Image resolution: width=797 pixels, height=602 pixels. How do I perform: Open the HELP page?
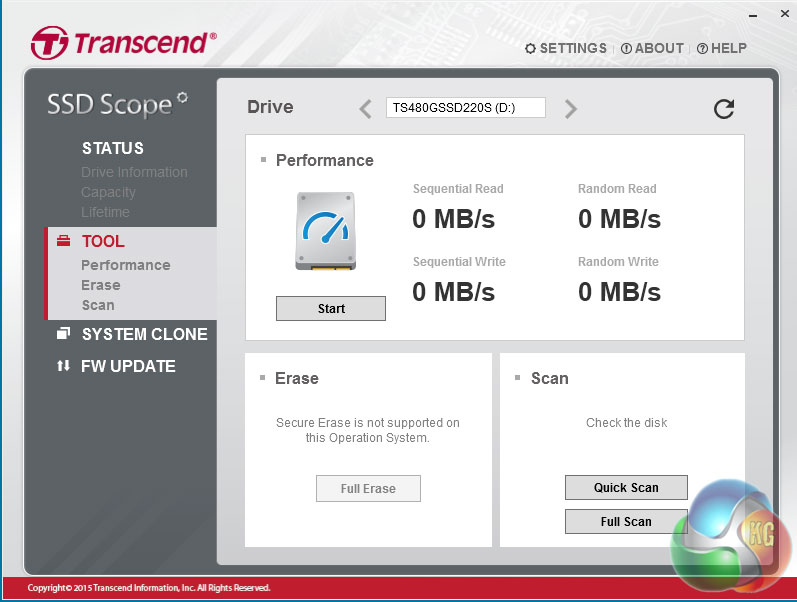pos(721,48)
